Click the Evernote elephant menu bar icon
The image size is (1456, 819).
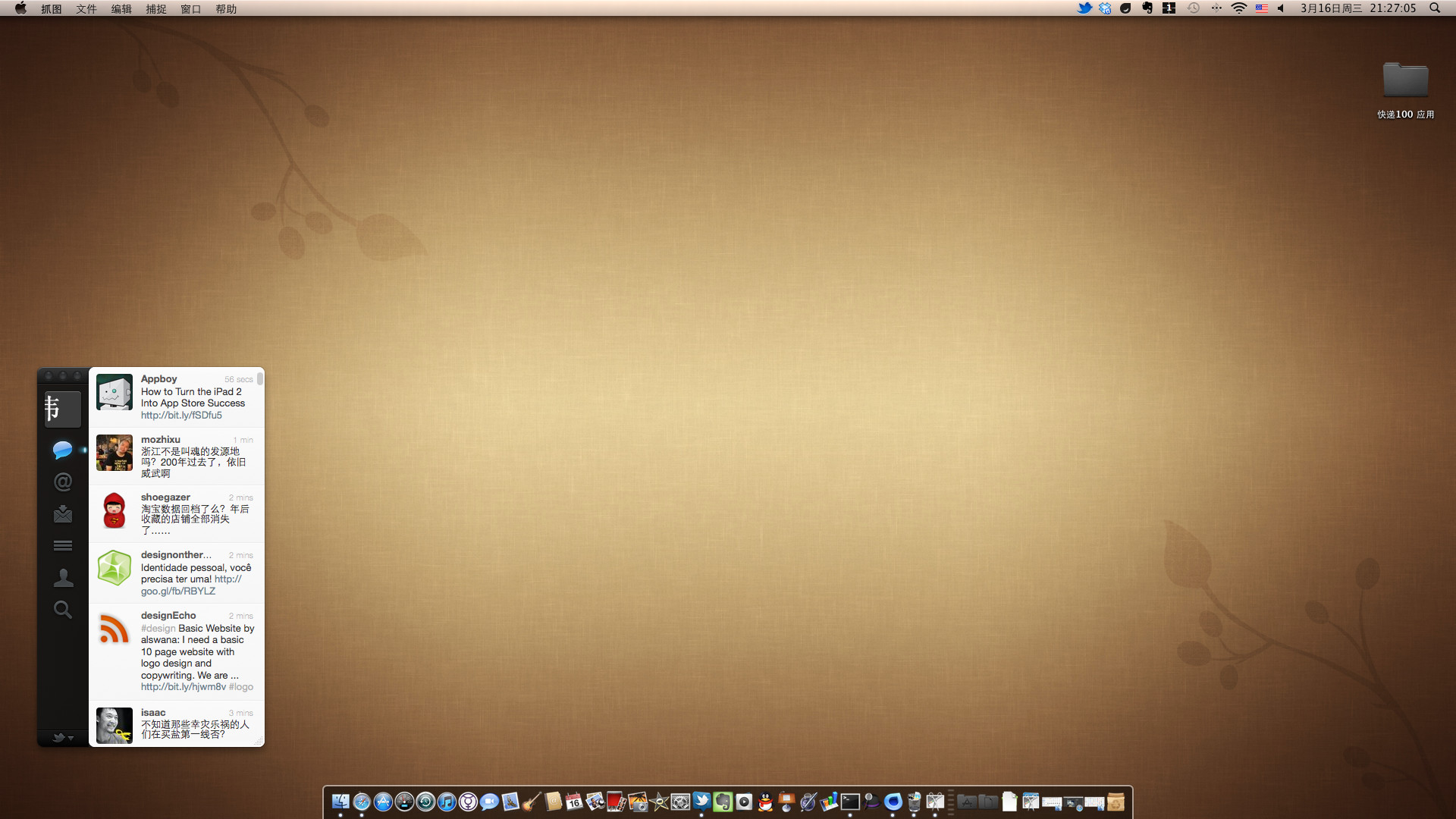(1147, 8)
